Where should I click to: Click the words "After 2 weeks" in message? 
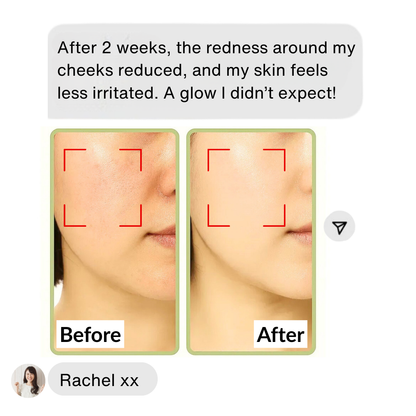pyautogui.click(x=112, y=48)
